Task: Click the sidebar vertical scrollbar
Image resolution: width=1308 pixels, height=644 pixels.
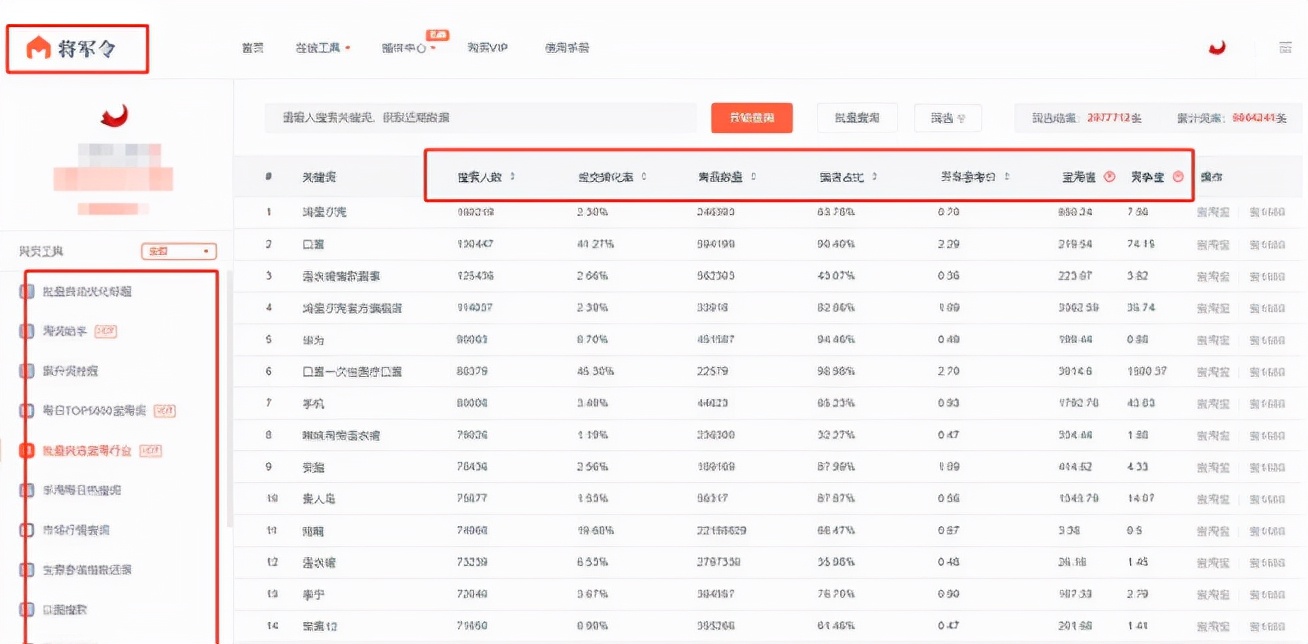Action: pos(230,400)
